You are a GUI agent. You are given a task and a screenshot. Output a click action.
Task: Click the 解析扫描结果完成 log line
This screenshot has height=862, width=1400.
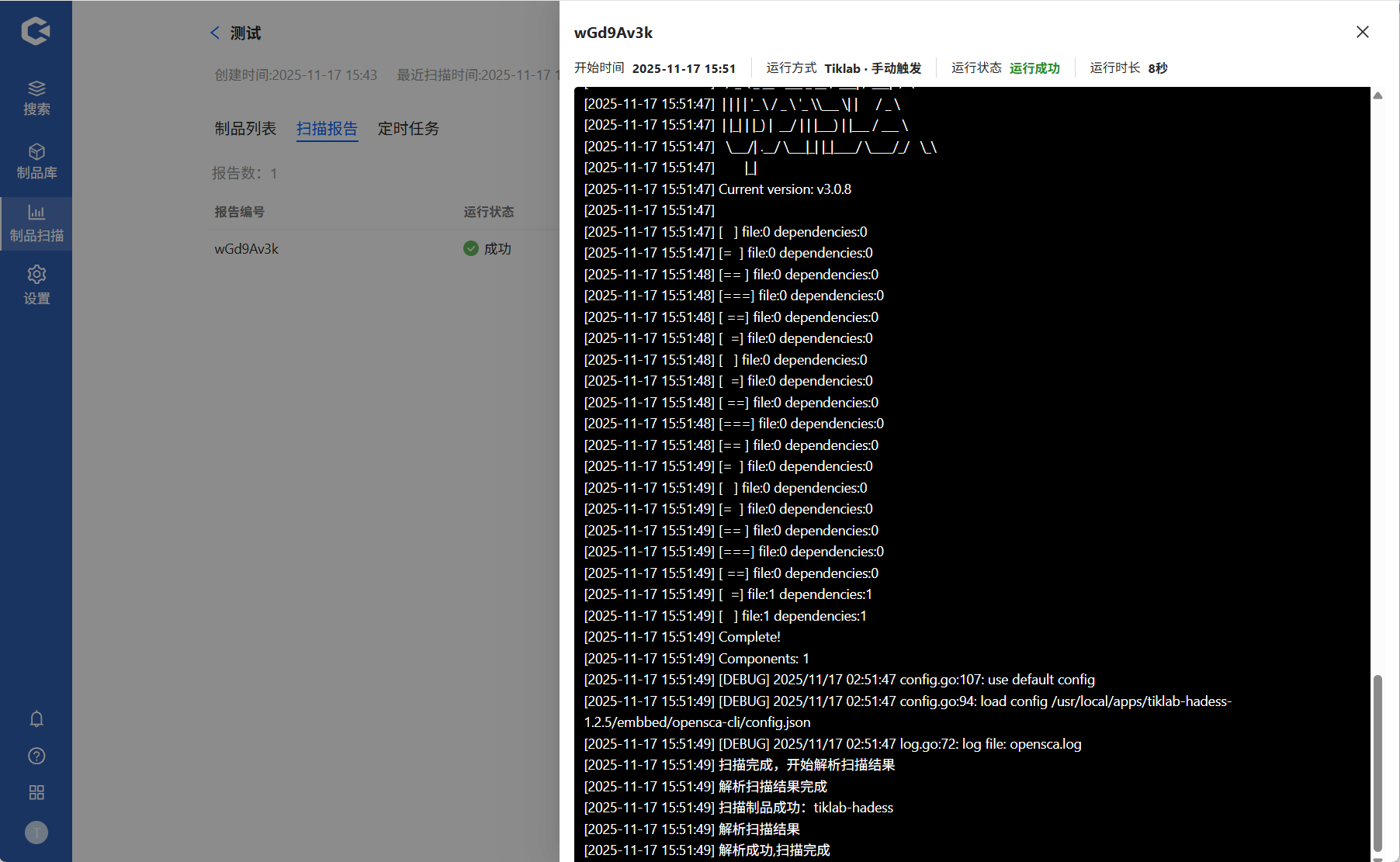coord(705,787)
